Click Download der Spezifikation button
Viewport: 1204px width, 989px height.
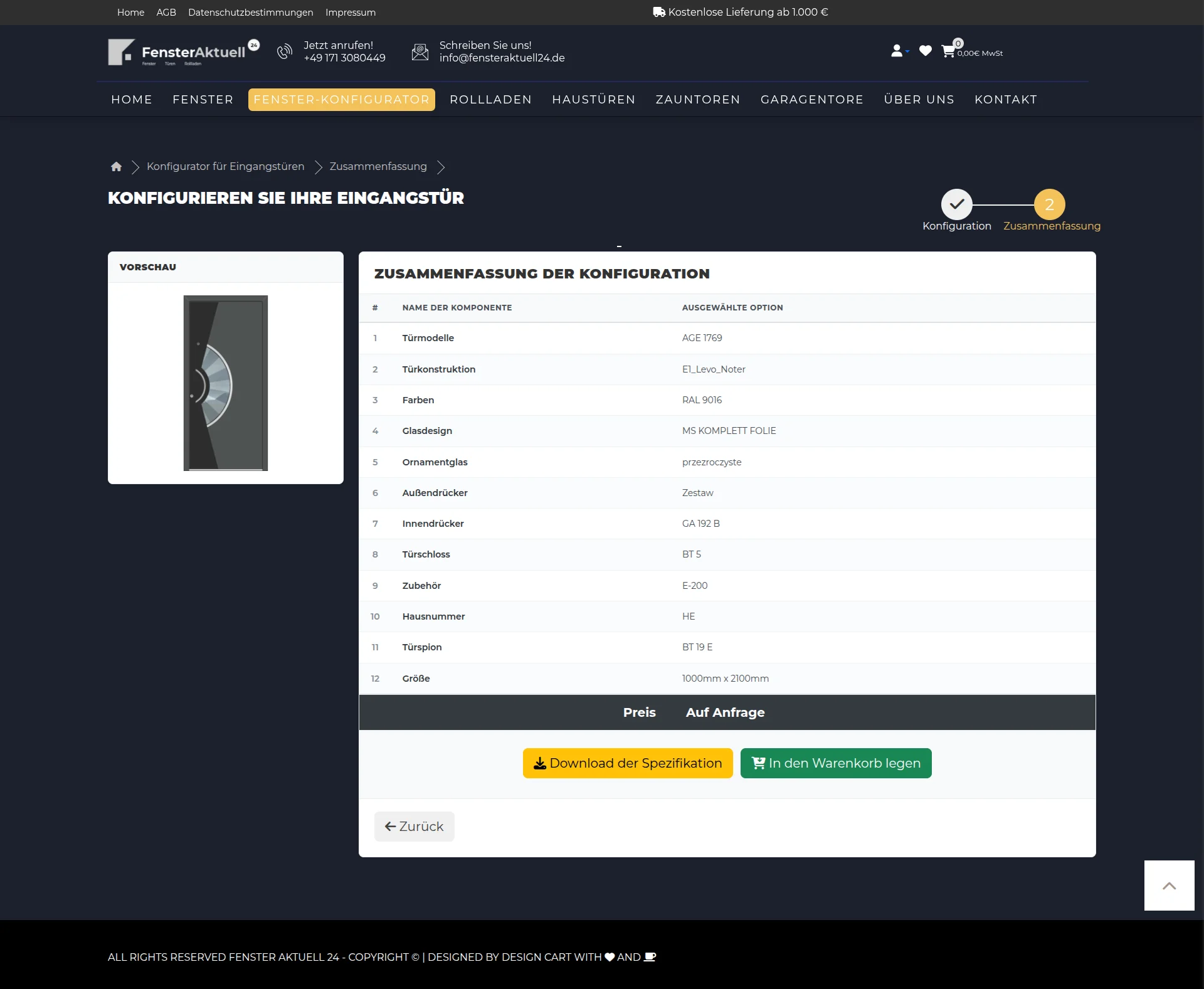(628, 763)
